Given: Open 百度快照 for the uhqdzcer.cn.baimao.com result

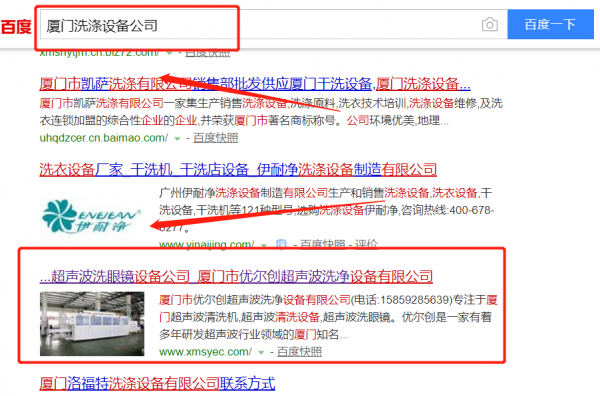Looking at the screenshot, I should [215, 138].
